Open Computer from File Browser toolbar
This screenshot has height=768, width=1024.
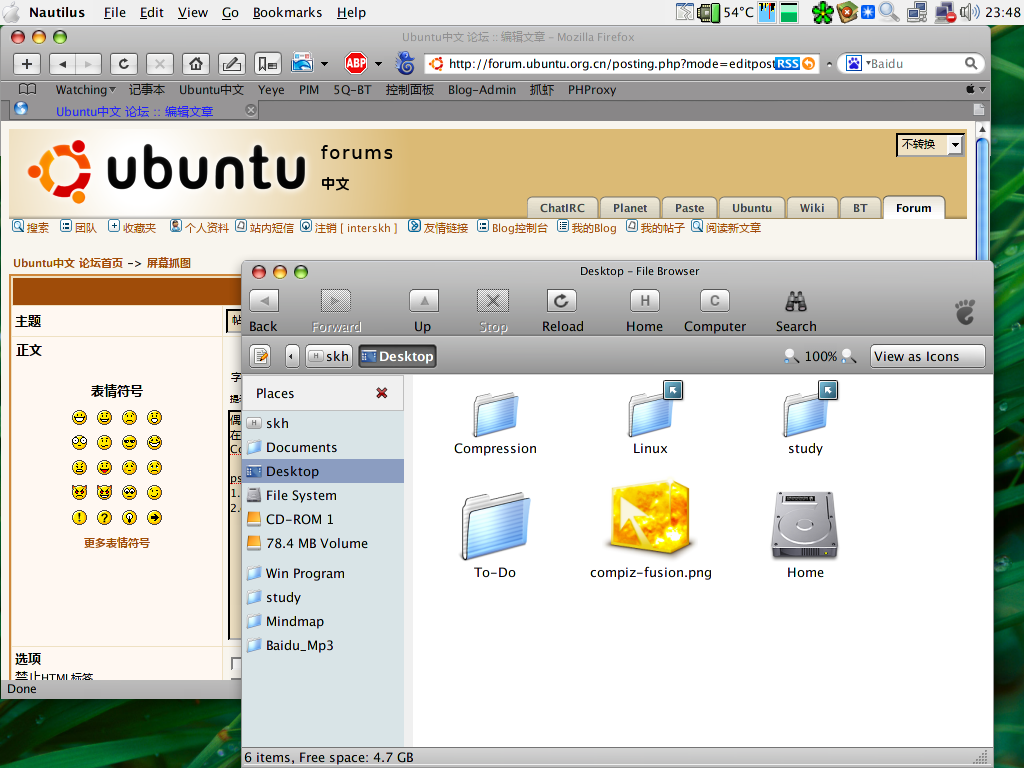tap(715, 312)
